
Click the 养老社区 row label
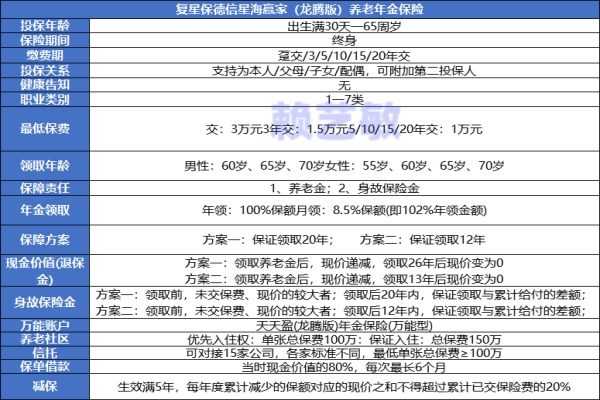(45, 339)
